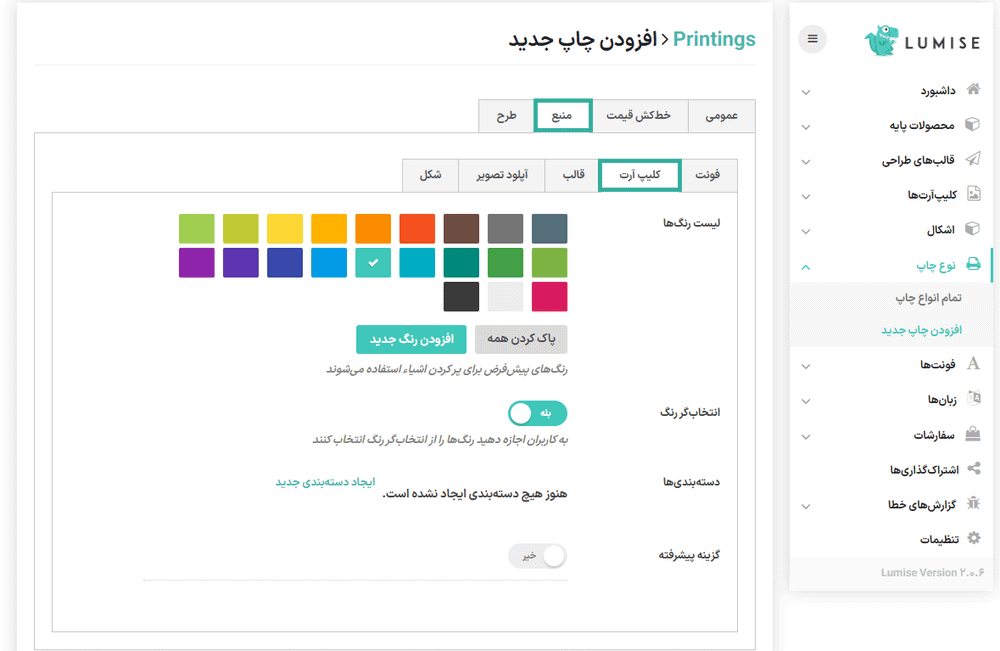The height and width of the screenshot is (651, 1000).
Task: Click the paper plane icon for قالب‌های طراحی
Action: pos(973,159)
